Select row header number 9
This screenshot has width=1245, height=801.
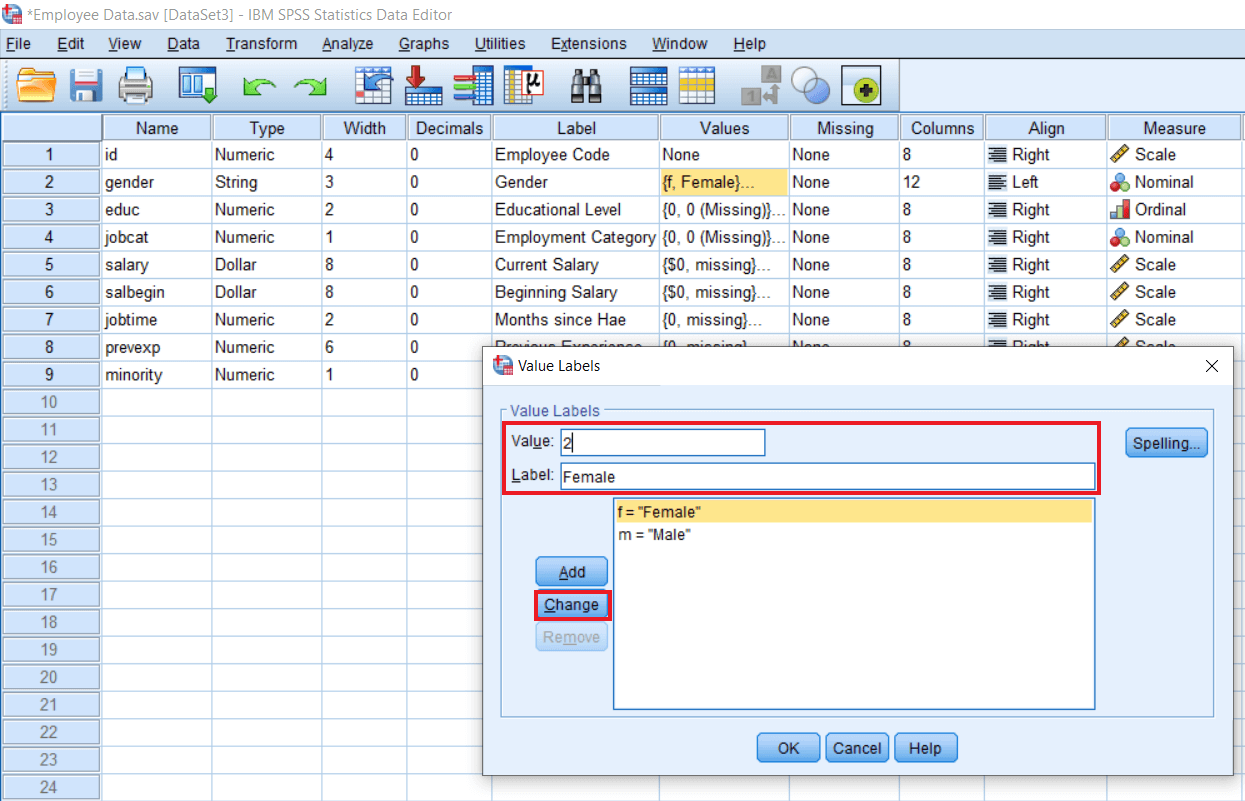coord(50,375)
